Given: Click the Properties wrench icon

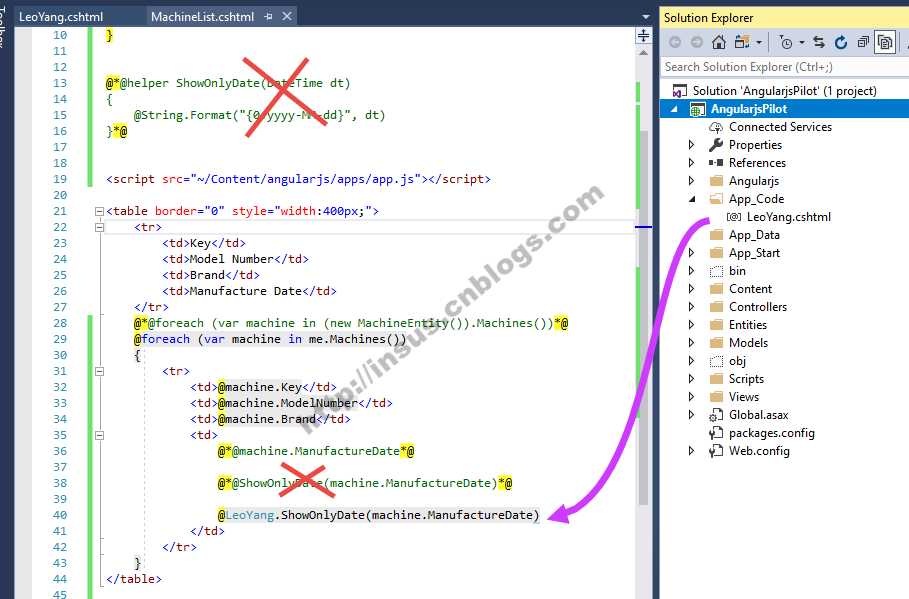Looking at the screenshot, I should pyautogui.click(x=716, y=144).
